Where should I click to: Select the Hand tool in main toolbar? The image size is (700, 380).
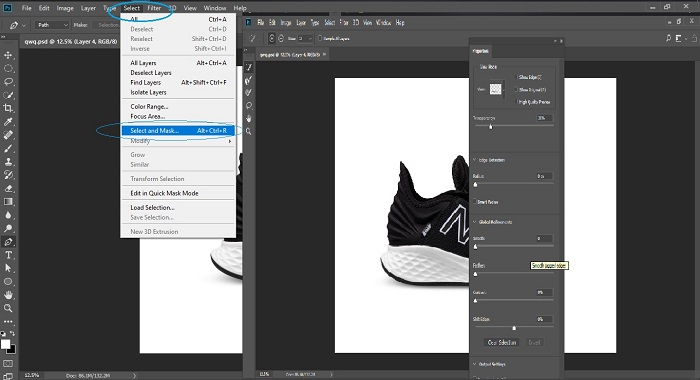[x=8, y=295]
